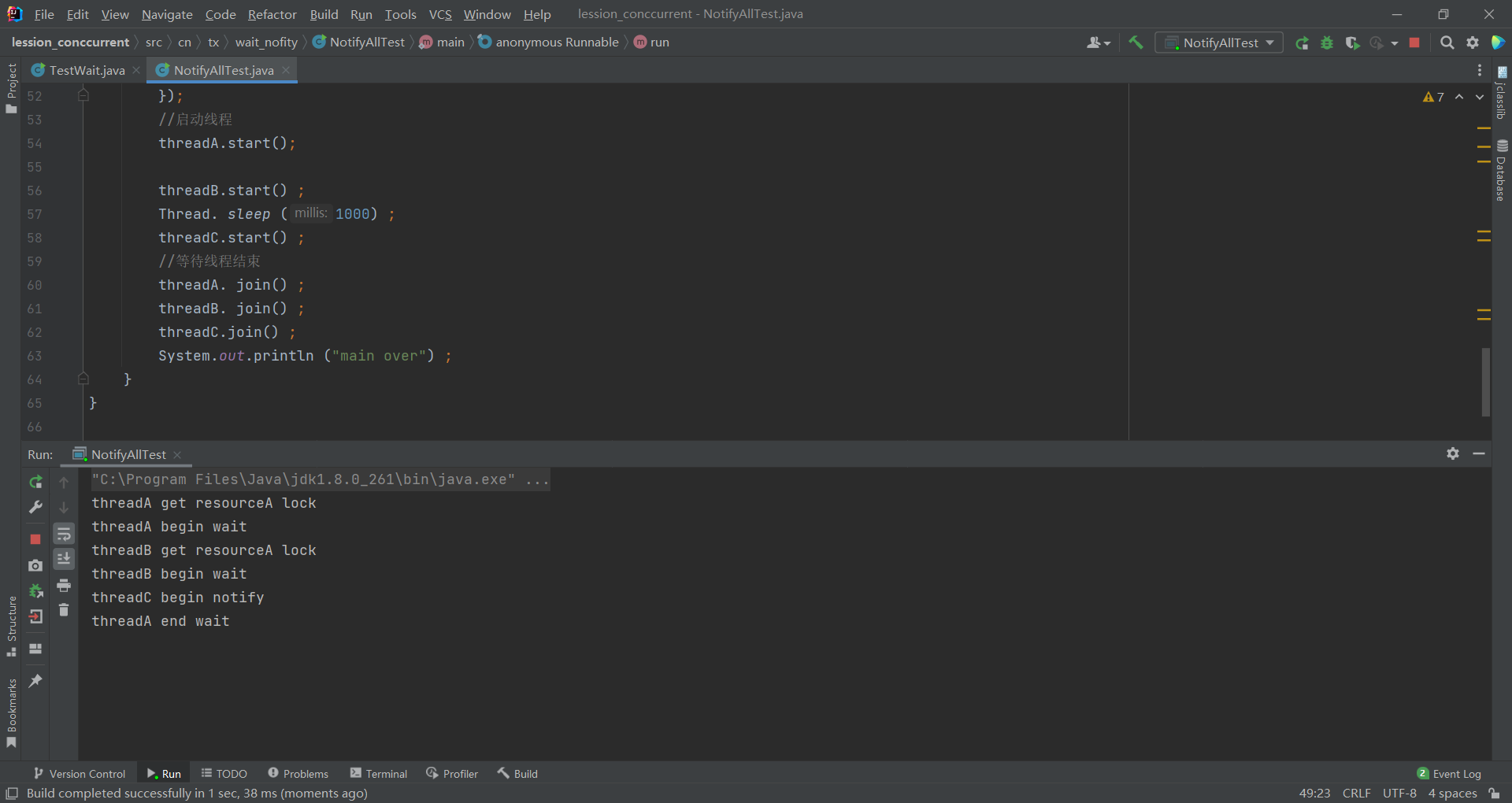Hide the Run tool window
This screenshot has height=803, width=1512.
tap(1479, 453)
